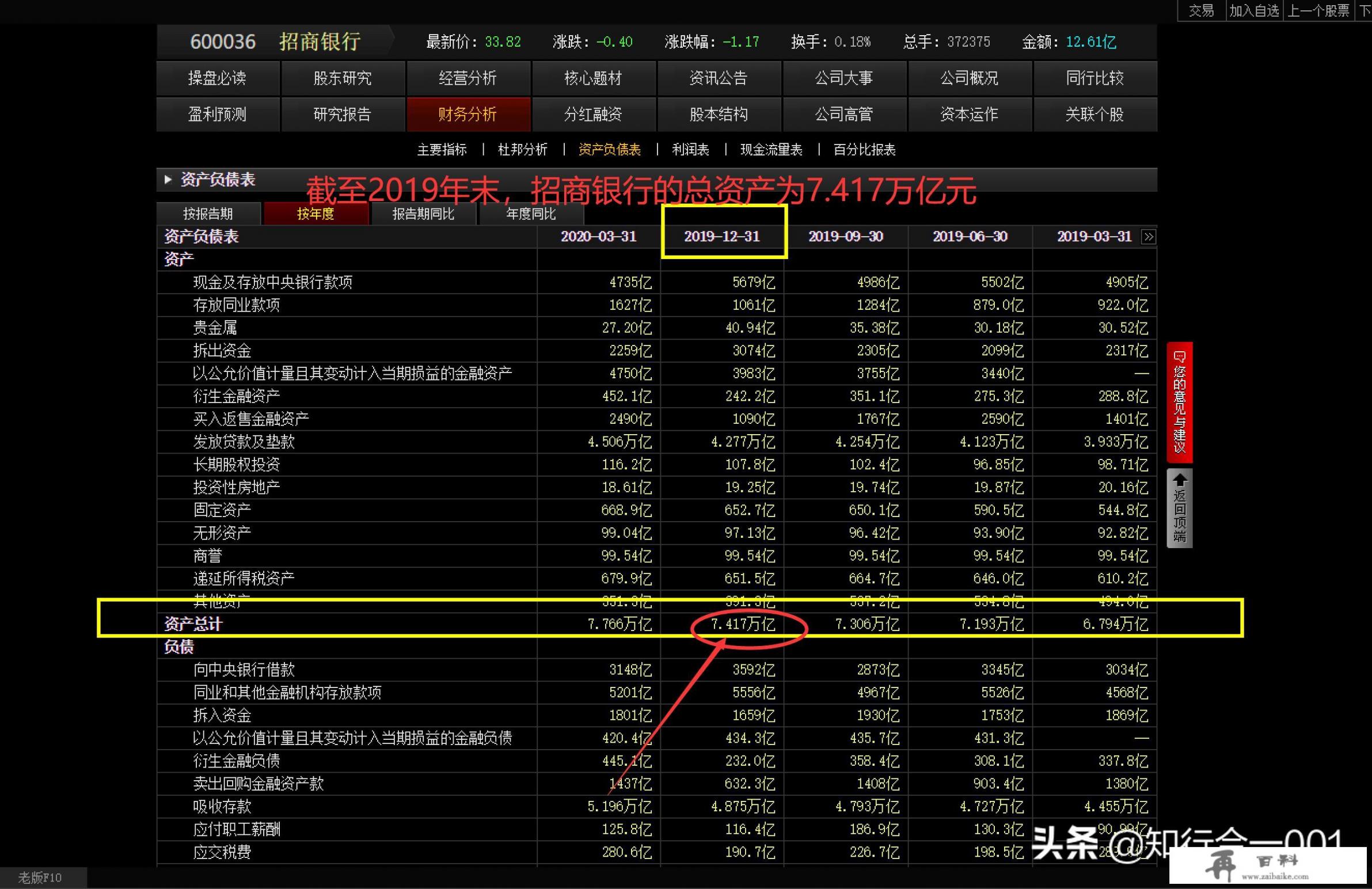Viewport: 1372px width, 889px height.
Task: Click the 卖出回购金融资产款 row label
Action: pos(259,784)
